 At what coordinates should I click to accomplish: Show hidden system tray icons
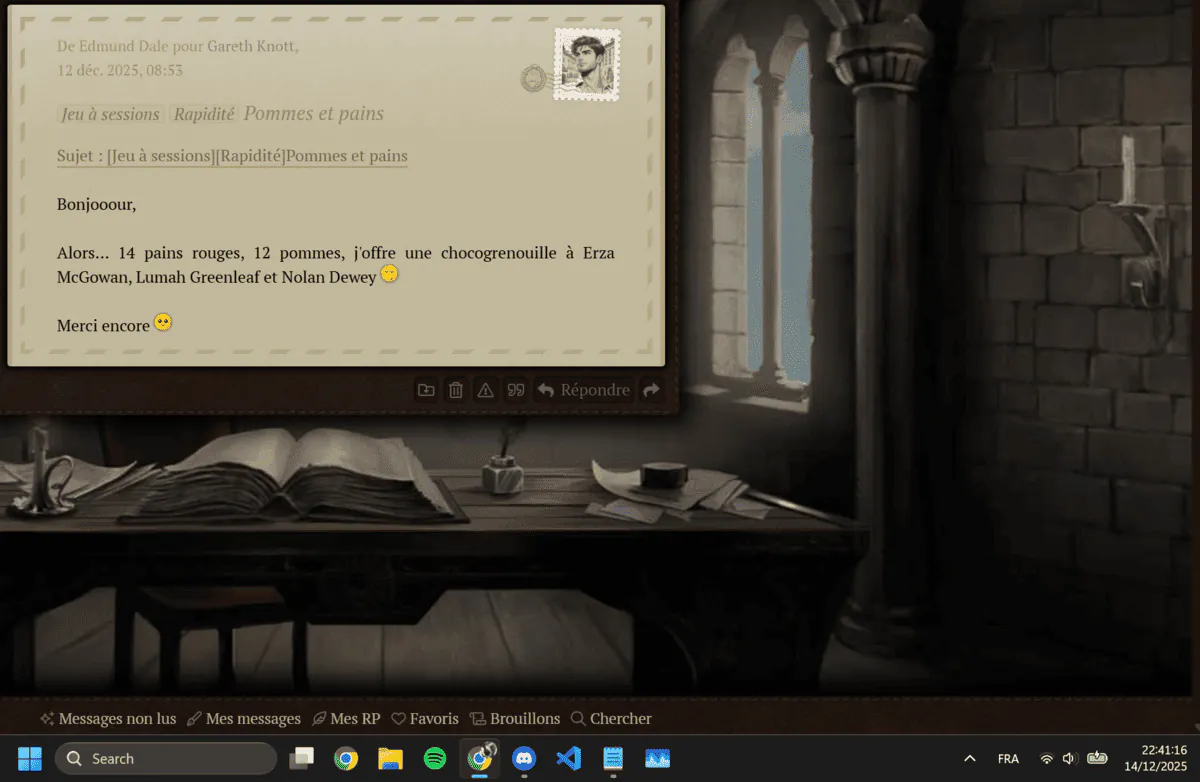coord(969,759)
